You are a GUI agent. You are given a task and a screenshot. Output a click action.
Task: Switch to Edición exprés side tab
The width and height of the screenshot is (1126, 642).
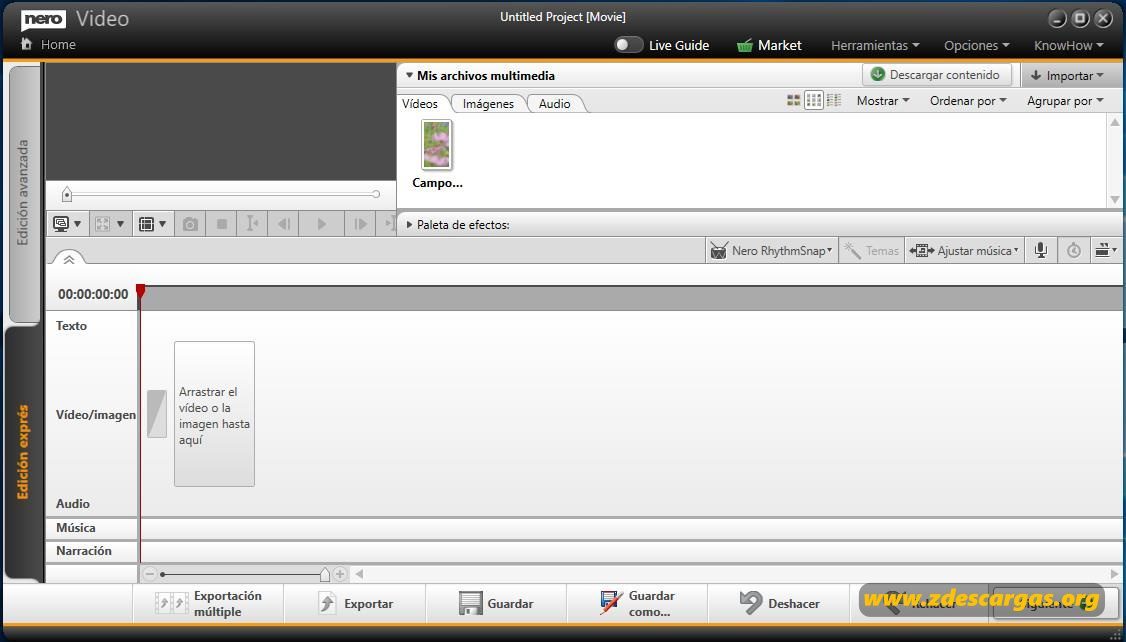24,452
